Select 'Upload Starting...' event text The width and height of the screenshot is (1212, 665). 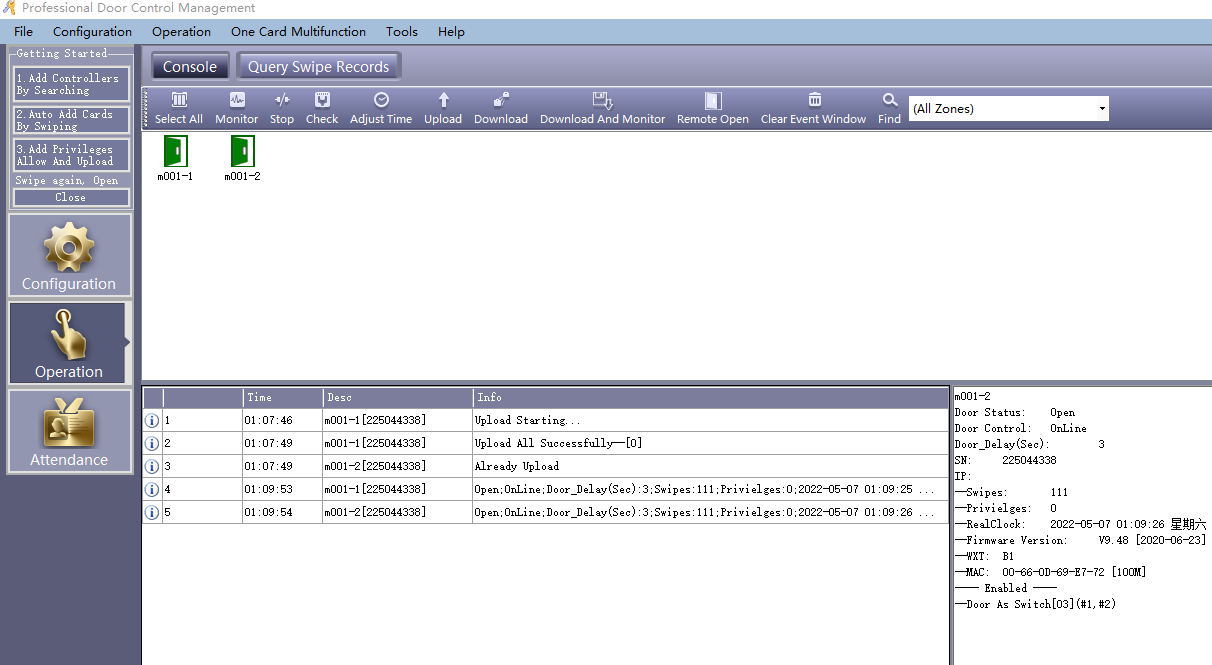[527, 421]
